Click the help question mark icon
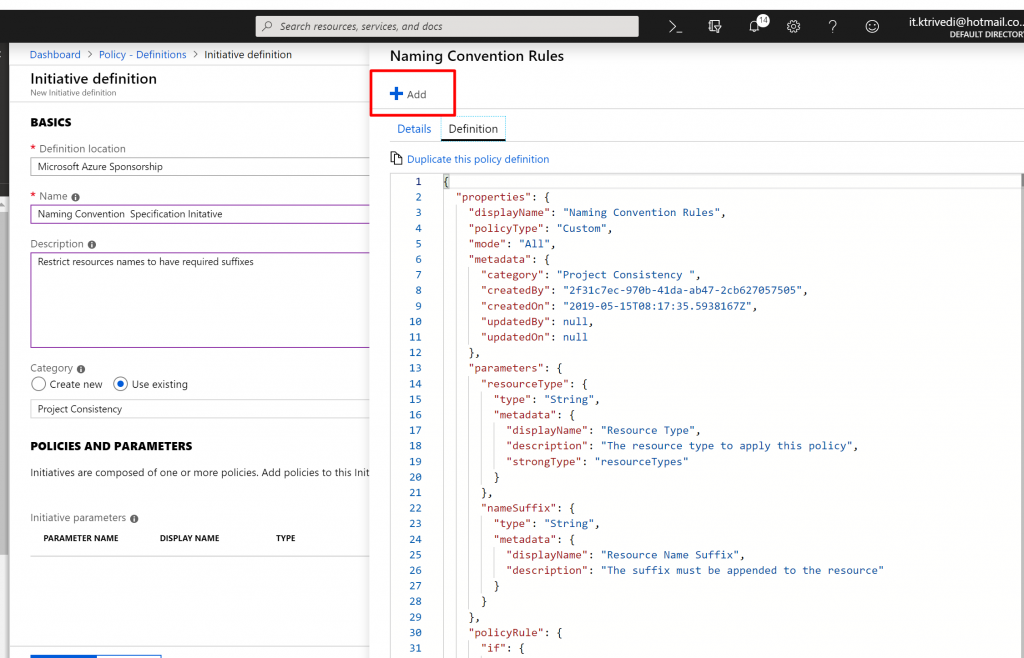 [832, 27]
